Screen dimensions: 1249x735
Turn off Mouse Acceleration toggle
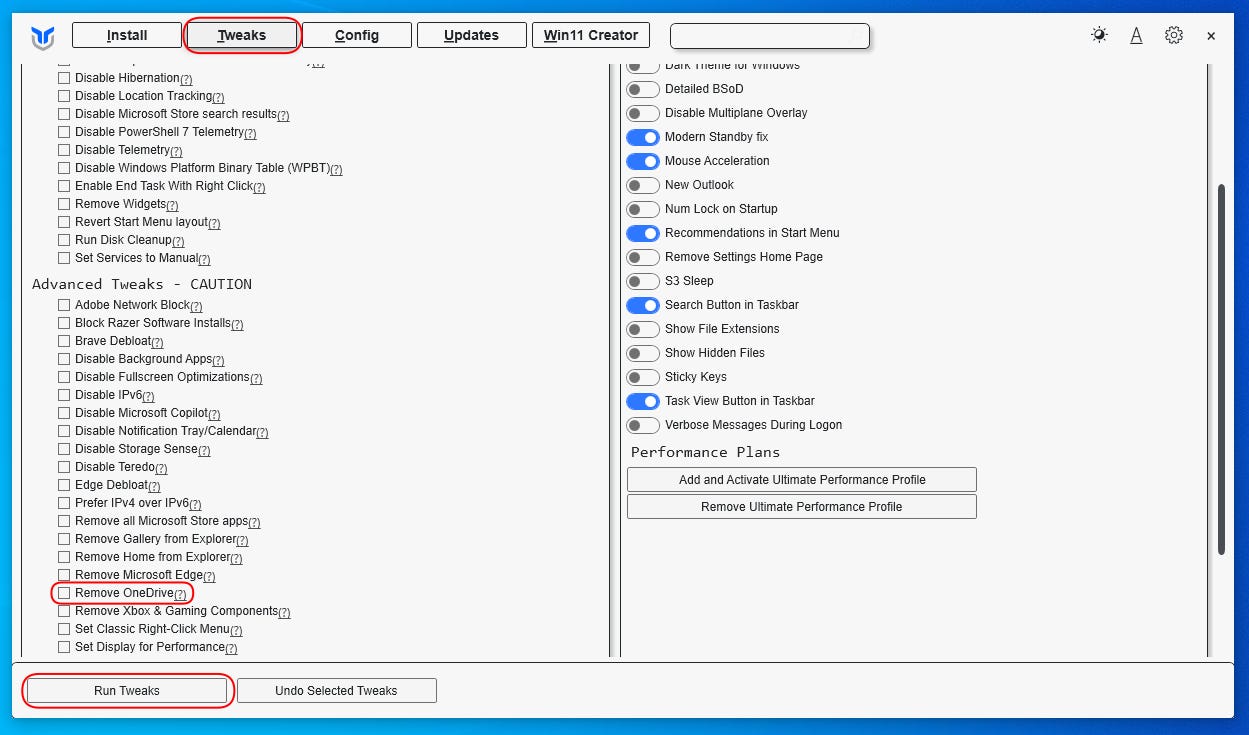point(643,161)
